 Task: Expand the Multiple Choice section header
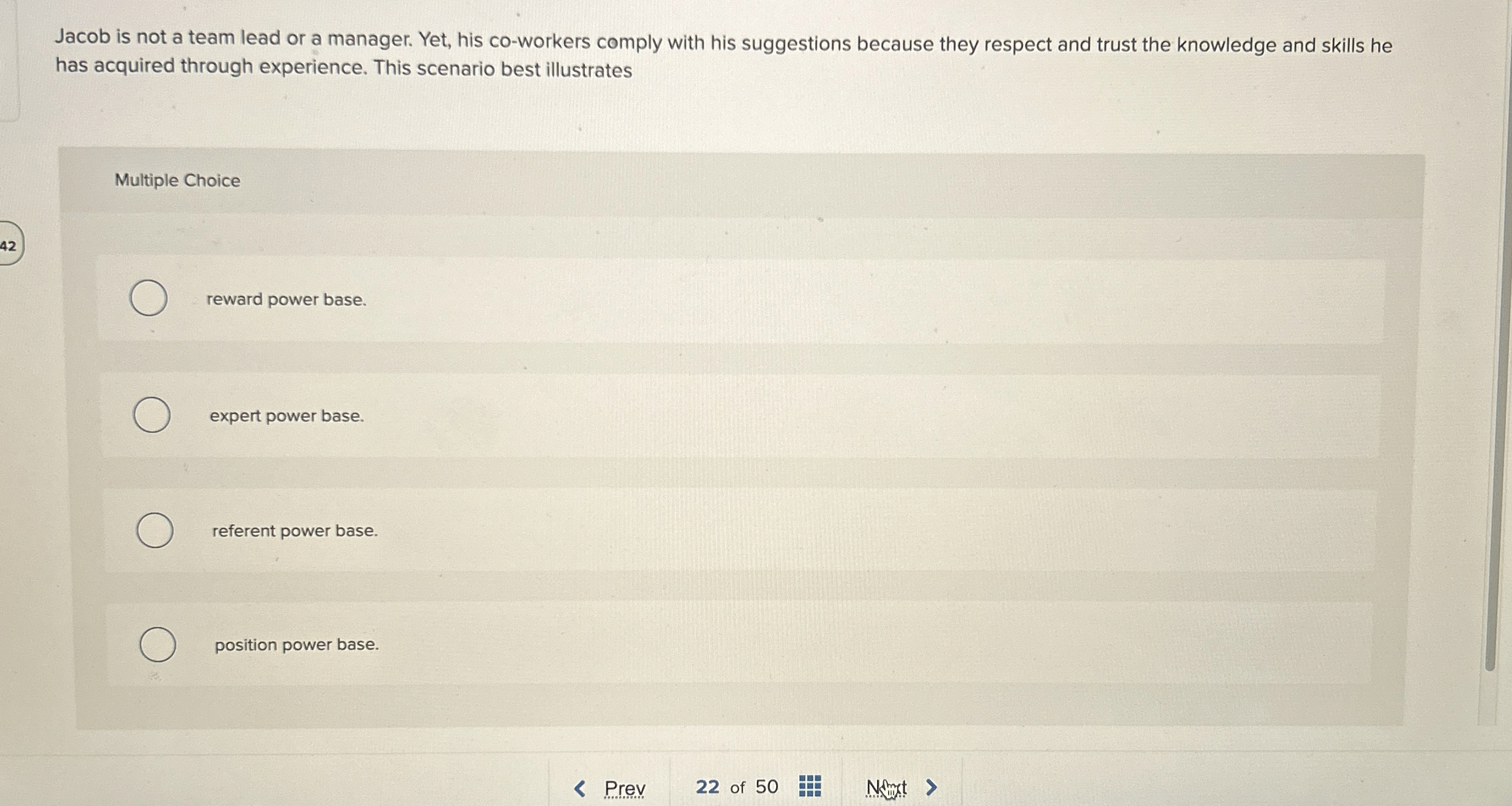(177, 180)
